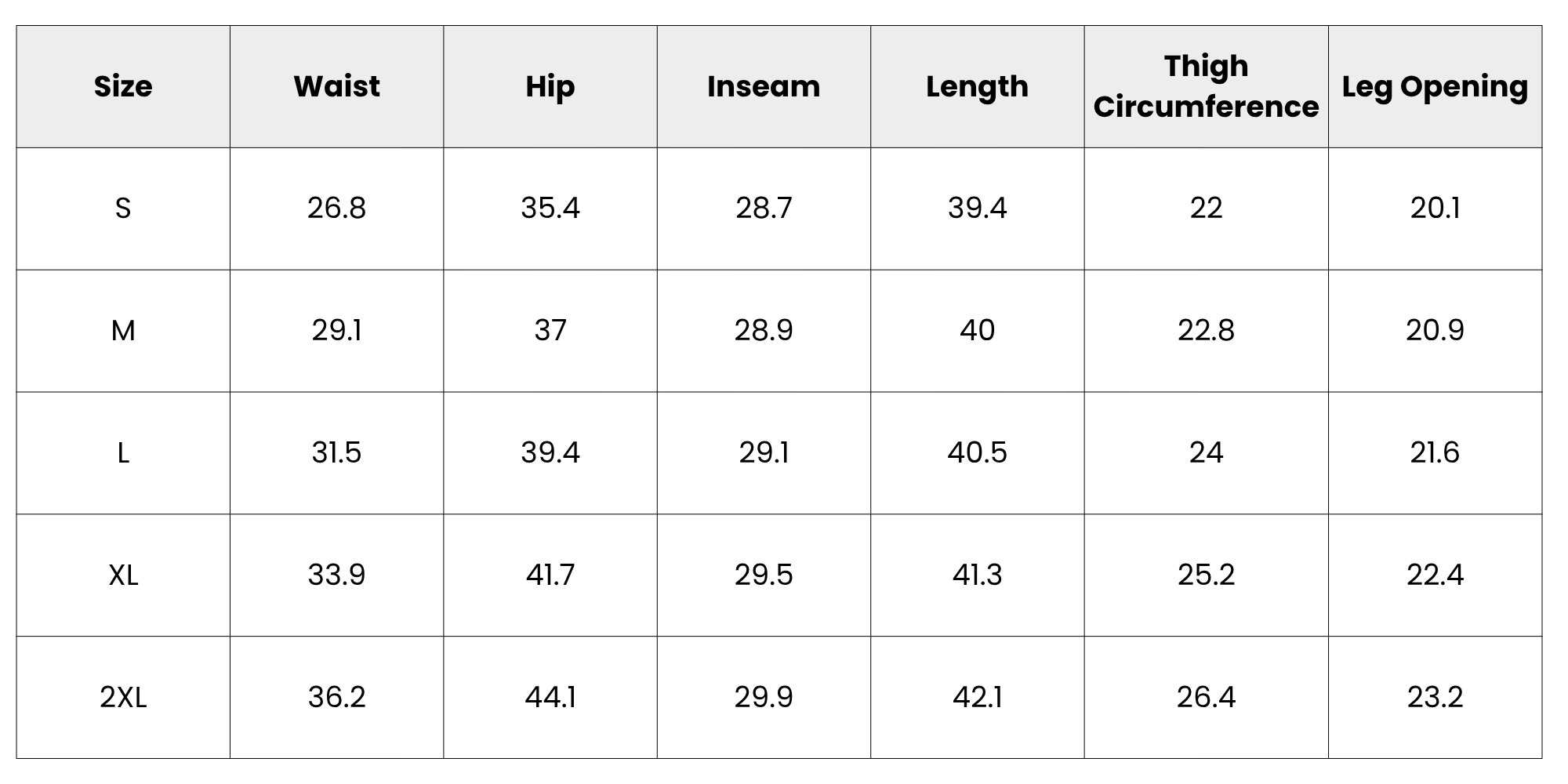Click the Size column header
The image size is (1568, 784).
click(x=123, y=86)
